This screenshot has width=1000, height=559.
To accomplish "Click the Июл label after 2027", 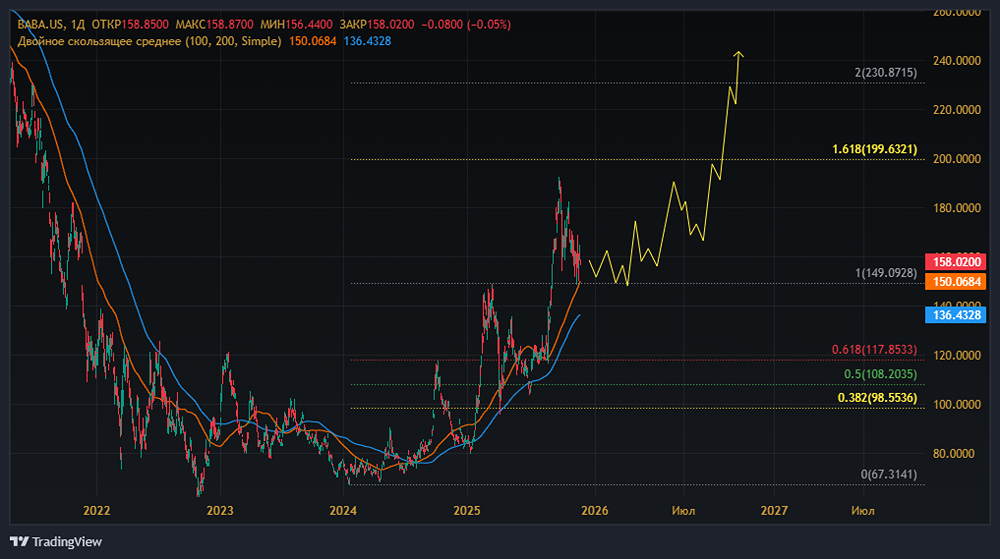I will click(863, 511).
